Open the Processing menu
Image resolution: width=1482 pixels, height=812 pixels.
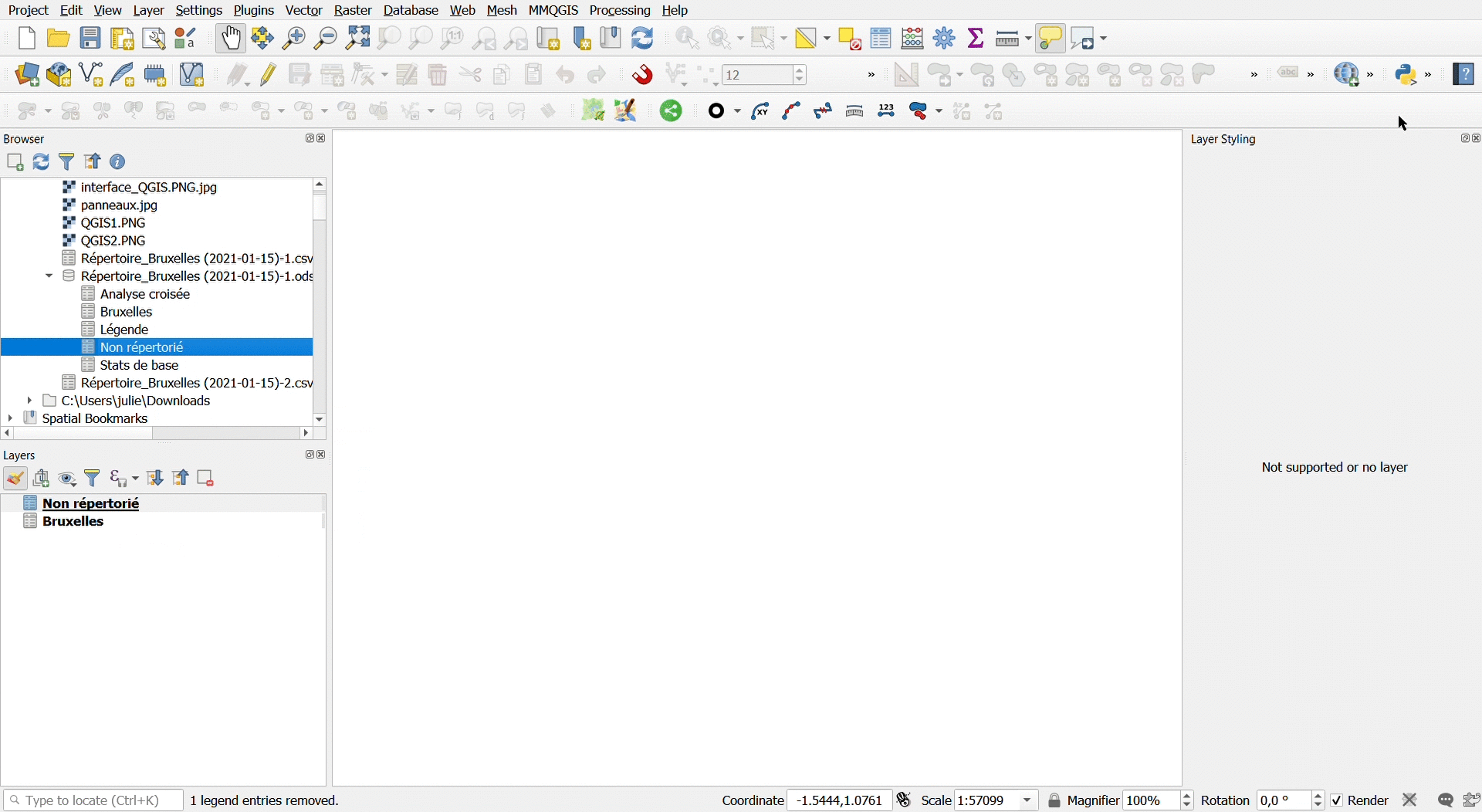[x=621, y=11]
